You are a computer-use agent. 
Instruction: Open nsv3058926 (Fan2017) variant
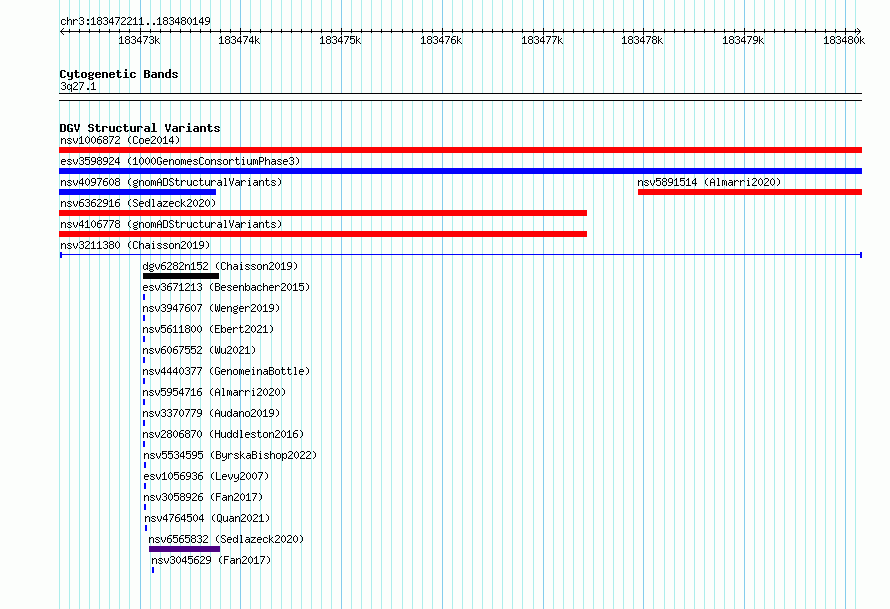(203, 497)
